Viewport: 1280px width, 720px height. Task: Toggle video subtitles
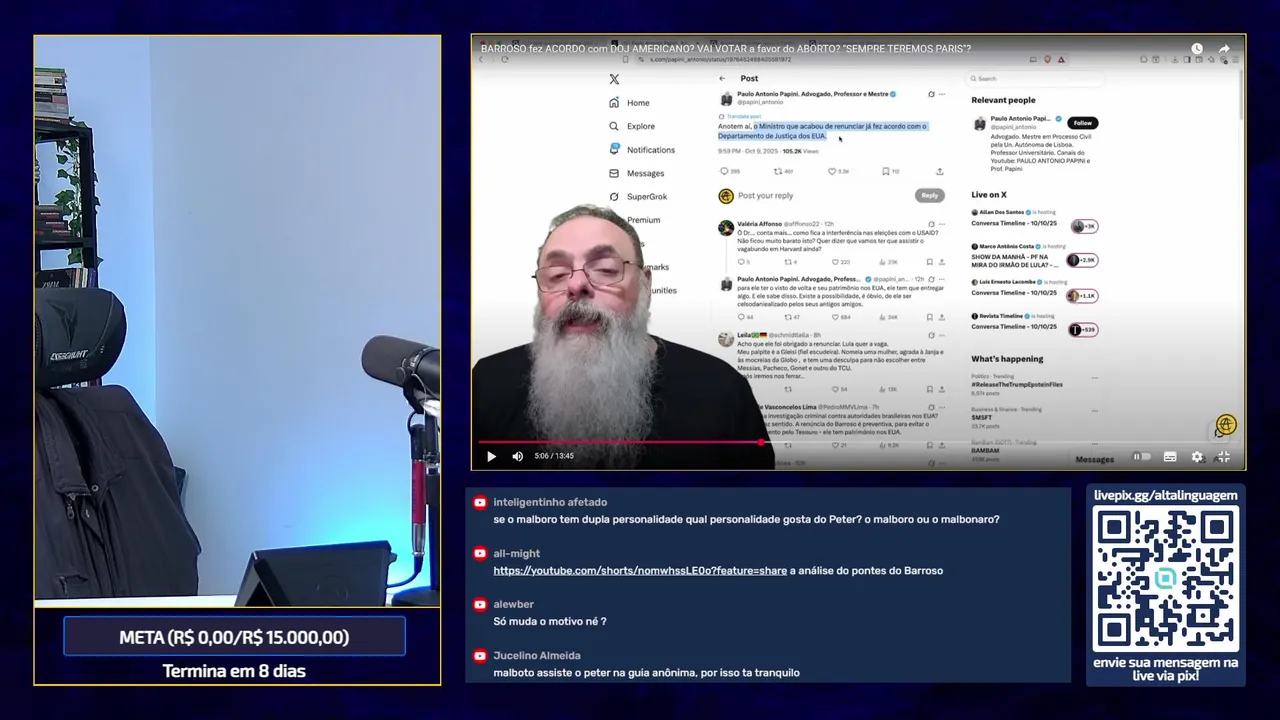(1170, 457)
